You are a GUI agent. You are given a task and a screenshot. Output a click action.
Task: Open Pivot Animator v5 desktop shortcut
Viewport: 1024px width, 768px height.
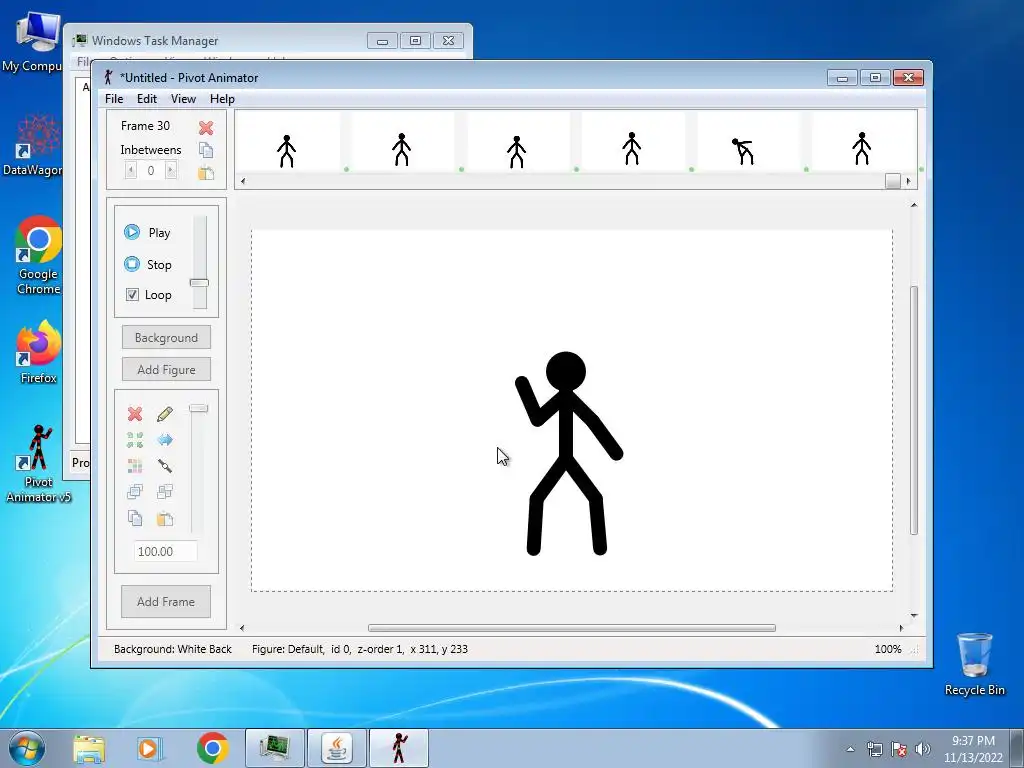pos(39,462)
